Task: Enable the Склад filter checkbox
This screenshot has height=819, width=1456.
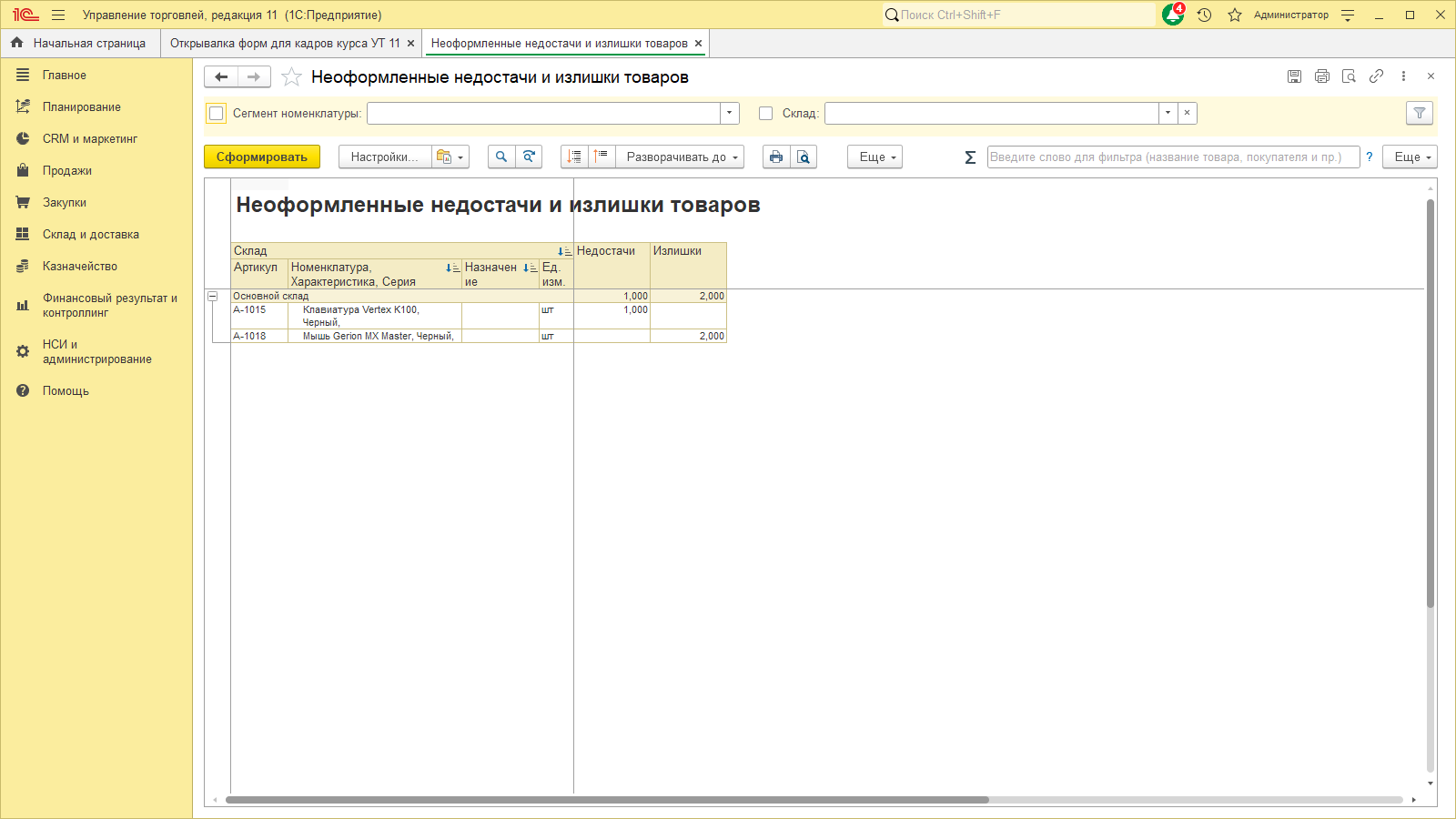Action: pos(766,114)
